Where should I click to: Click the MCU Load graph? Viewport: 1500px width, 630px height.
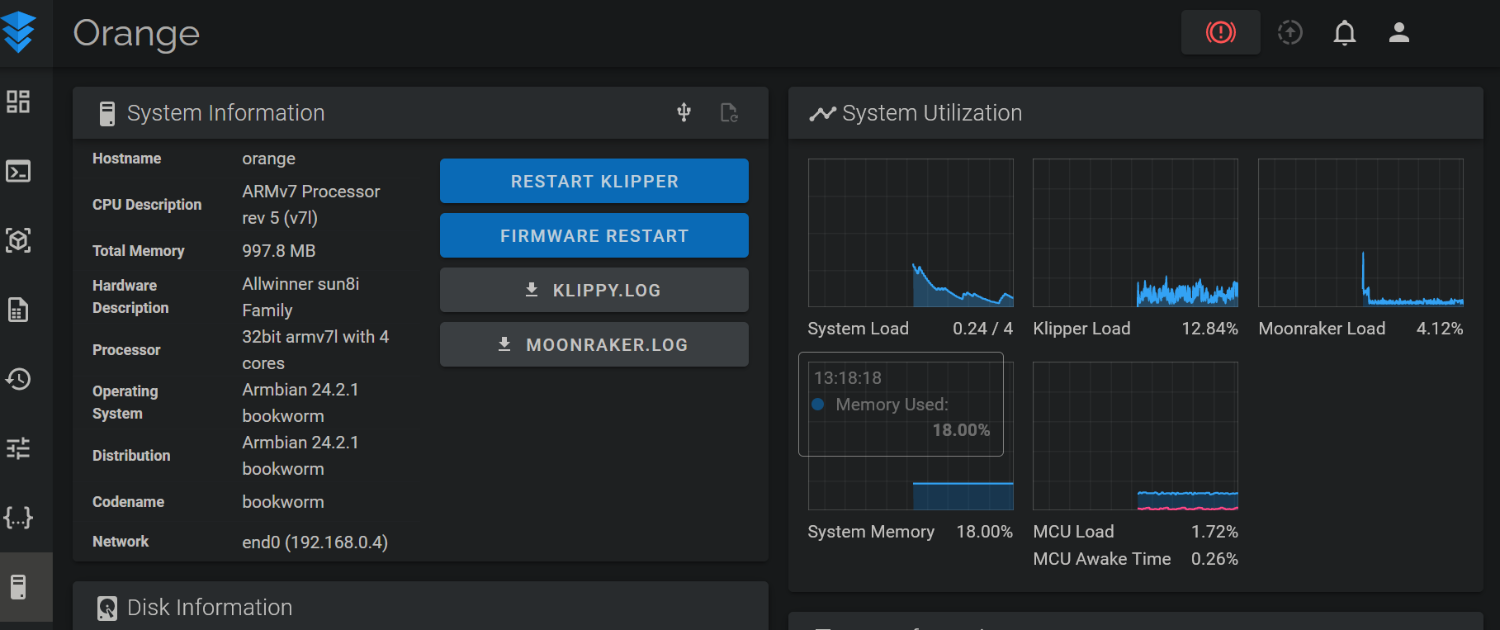[1135, 436]
